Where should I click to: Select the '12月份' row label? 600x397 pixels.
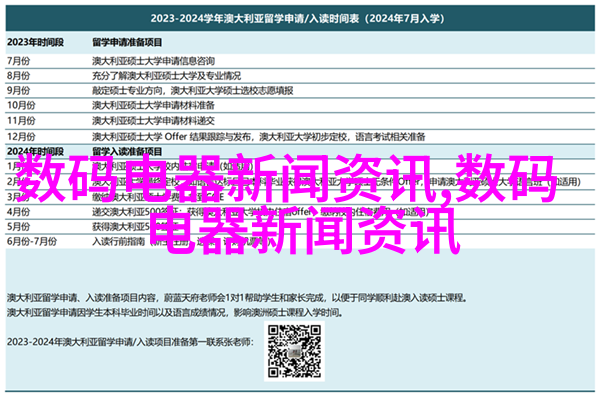(x=21, y=136)
